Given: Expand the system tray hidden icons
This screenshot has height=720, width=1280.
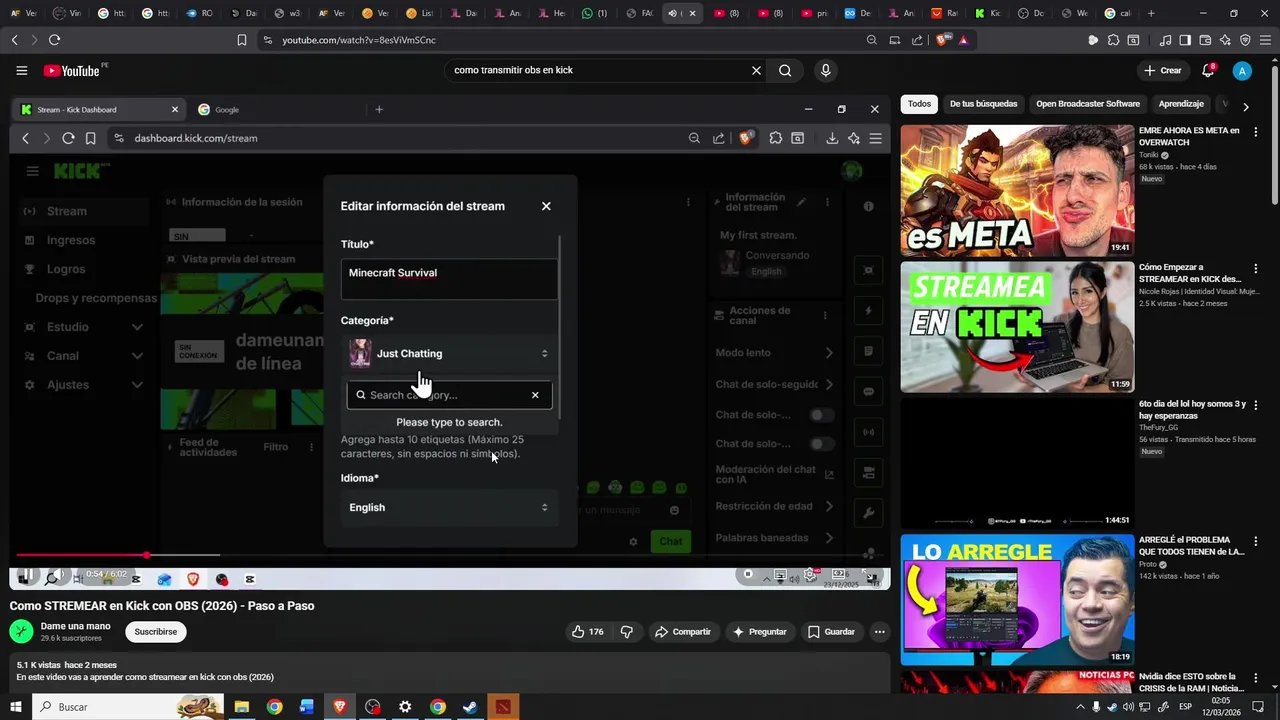Looking at the screenshot, I should 1080,707.
